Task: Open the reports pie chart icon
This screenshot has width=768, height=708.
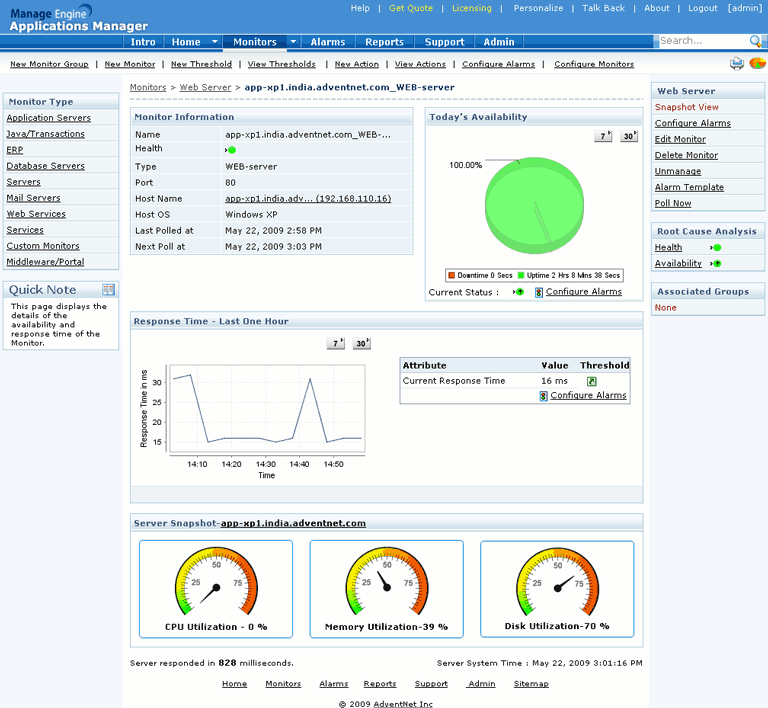Action: (757, 63)
